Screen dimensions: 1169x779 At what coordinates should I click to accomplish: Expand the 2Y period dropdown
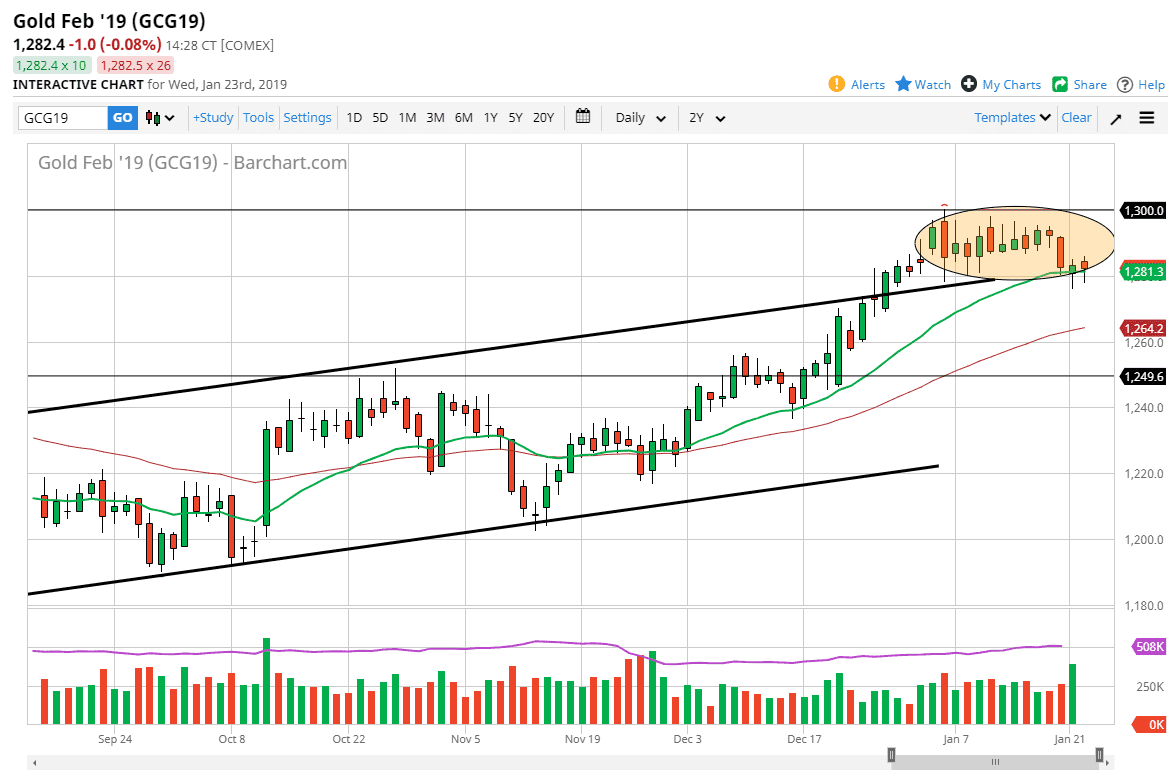coord(706,118)
